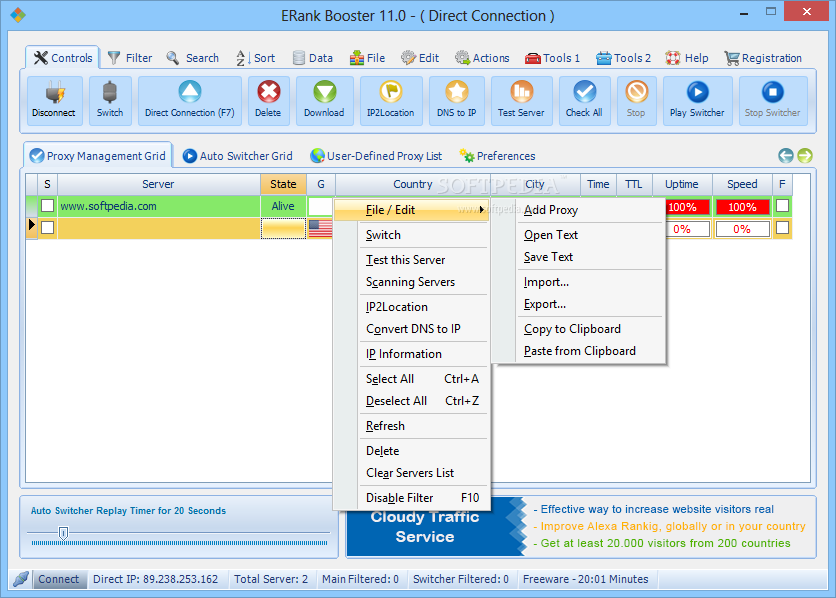Select Scanning Servers menu item
The height and width of the screenshot is (598, 836).
click(411, 282)
